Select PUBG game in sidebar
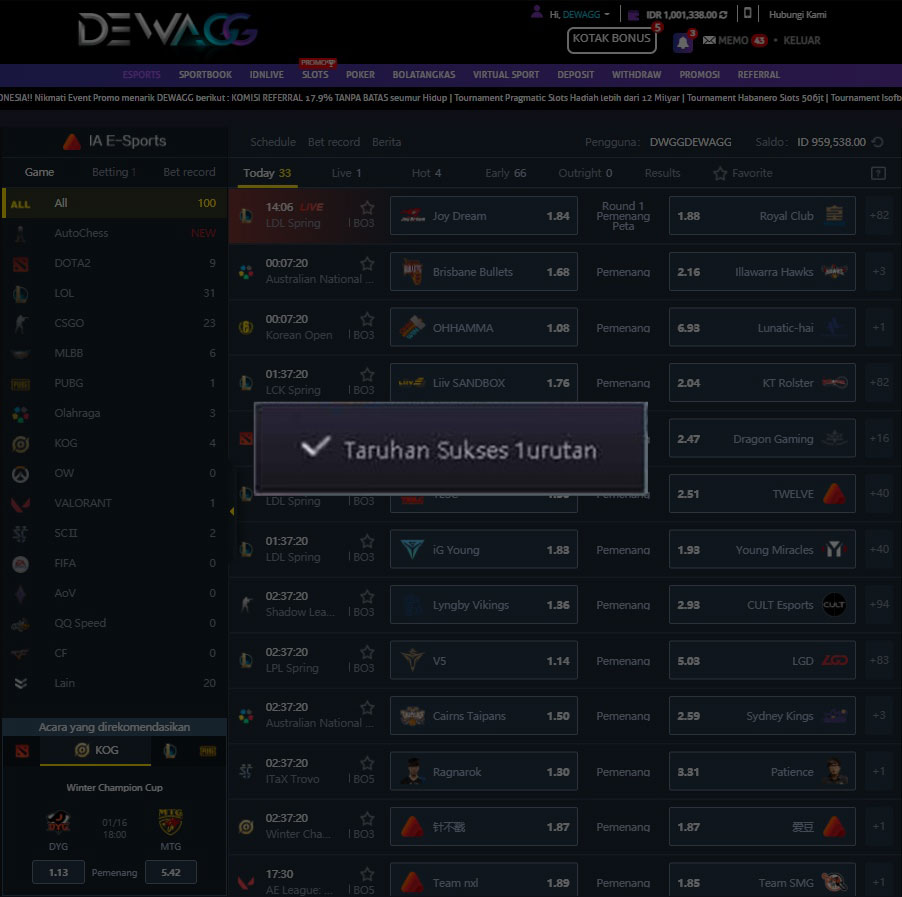 (x=114, y=383)
